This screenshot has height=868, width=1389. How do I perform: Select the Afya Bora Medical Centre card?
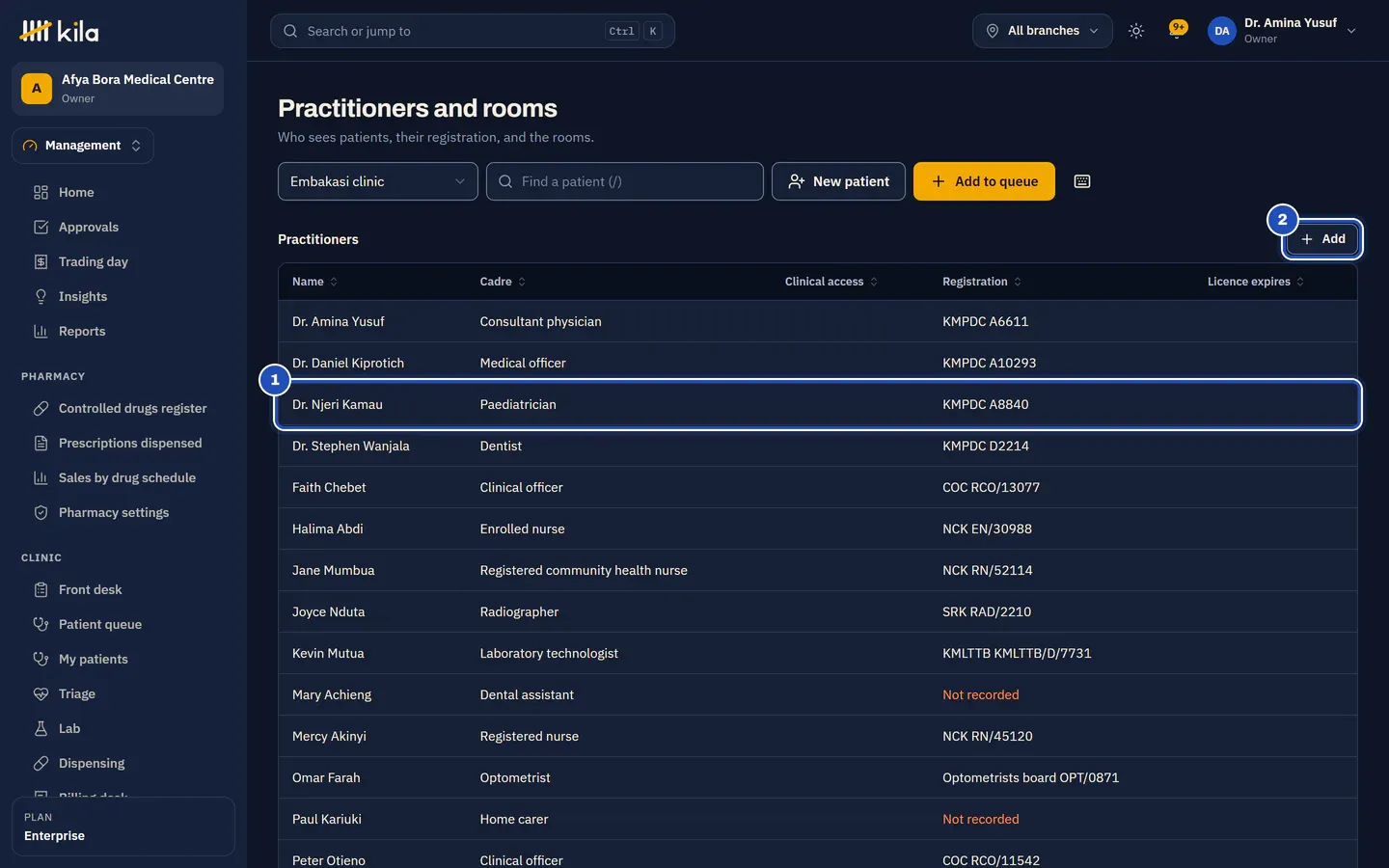point(118,89)
